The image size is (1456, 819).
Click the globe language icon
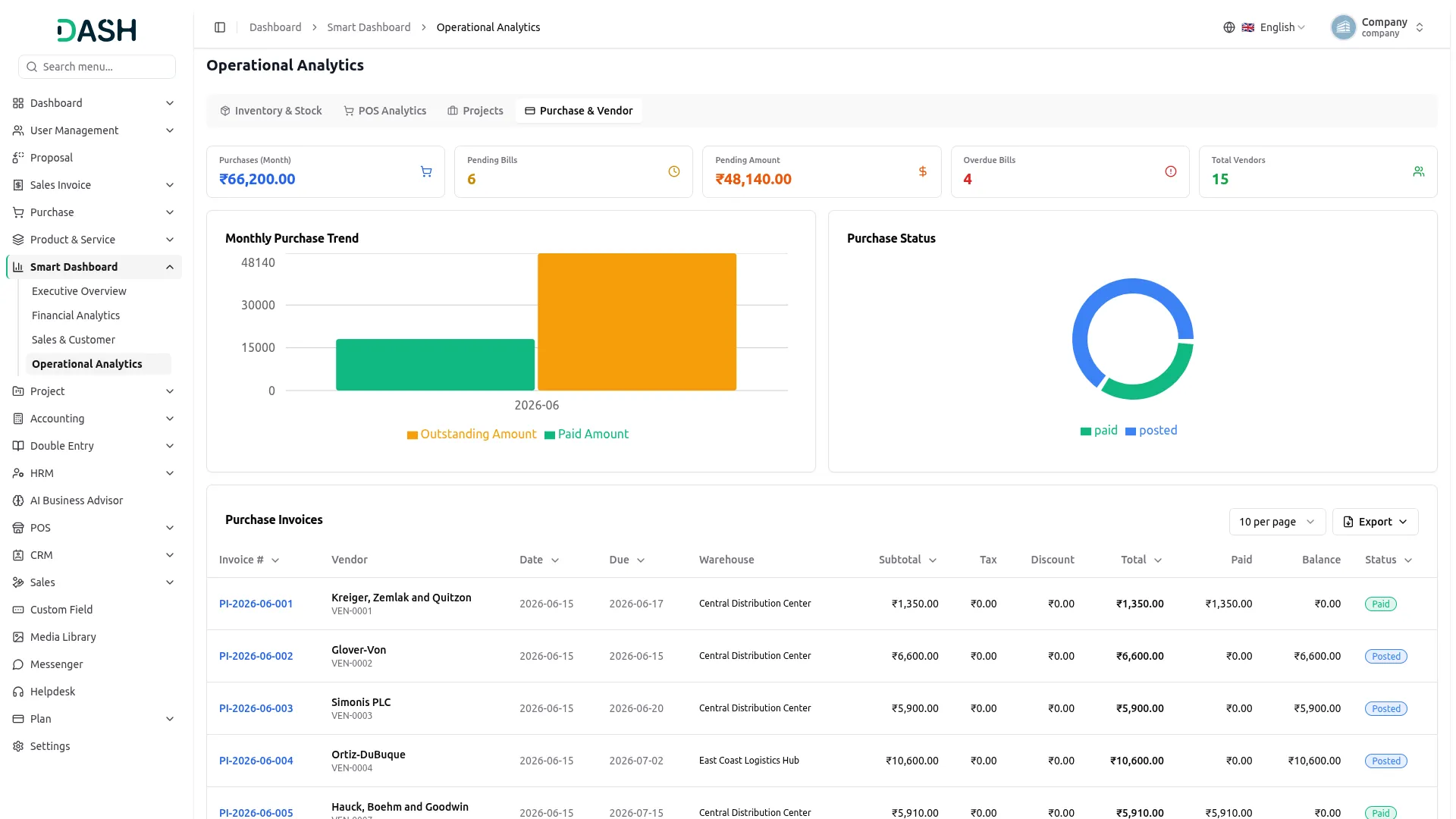tap(1229, 27)
